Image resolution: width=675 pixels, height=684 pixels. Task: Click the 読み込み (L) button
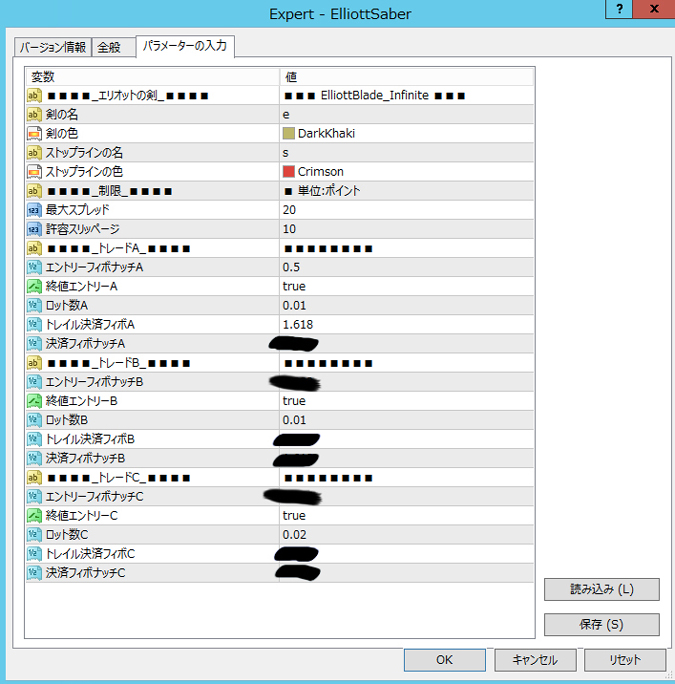[602, 590]
